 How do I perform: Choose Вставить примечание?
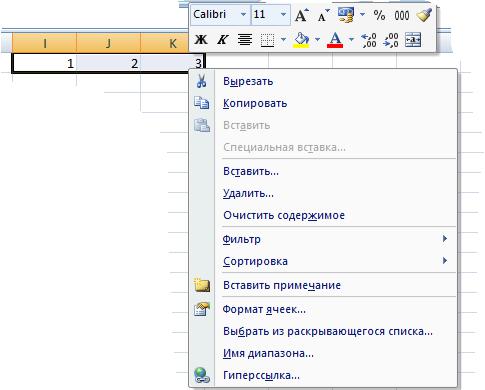pos(323,285)
